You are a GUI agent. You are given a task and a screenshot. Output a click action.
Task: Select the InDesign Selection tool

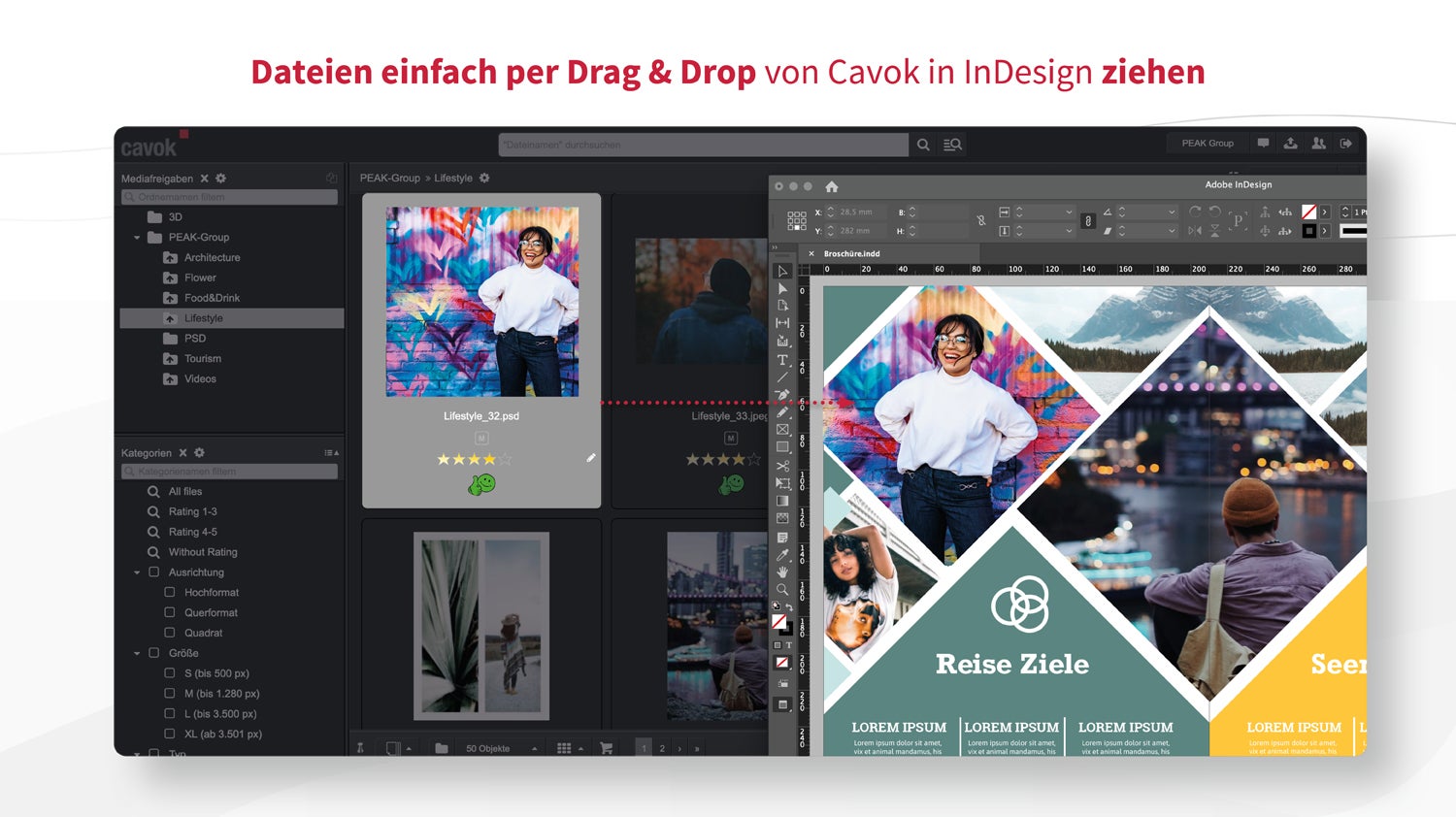click(x=782, y=271)
